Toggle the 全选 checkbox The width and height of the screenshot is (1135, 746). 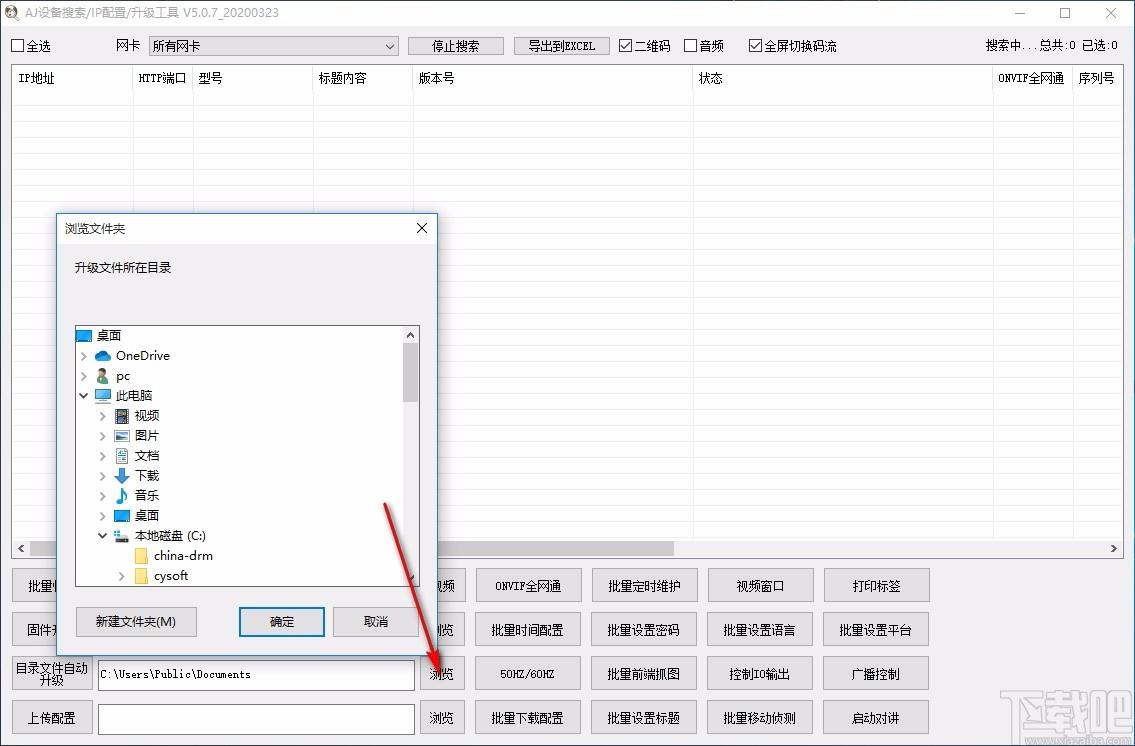click(x=18, y=46)
